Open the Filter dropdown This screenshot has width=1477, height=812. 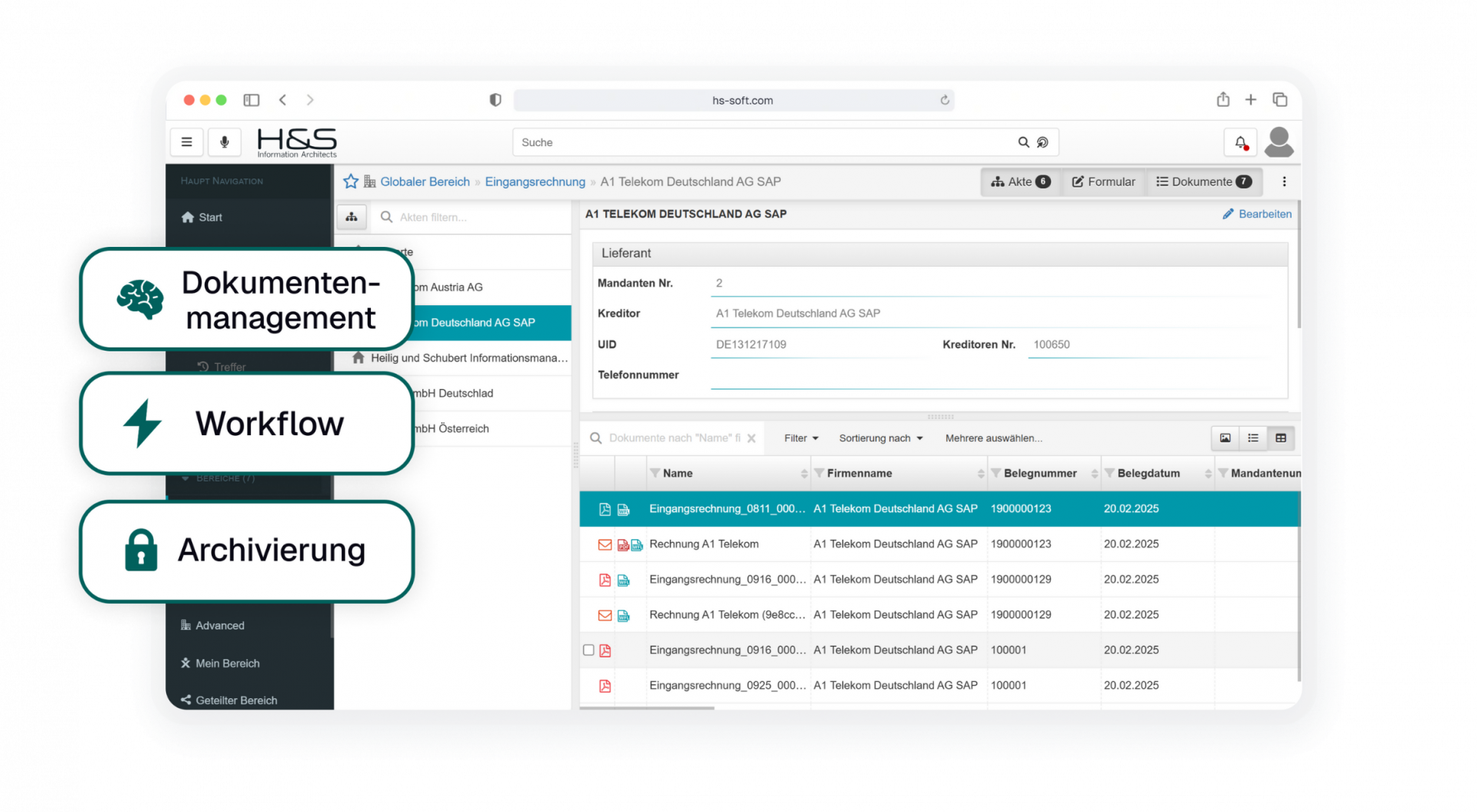(801, 438)
